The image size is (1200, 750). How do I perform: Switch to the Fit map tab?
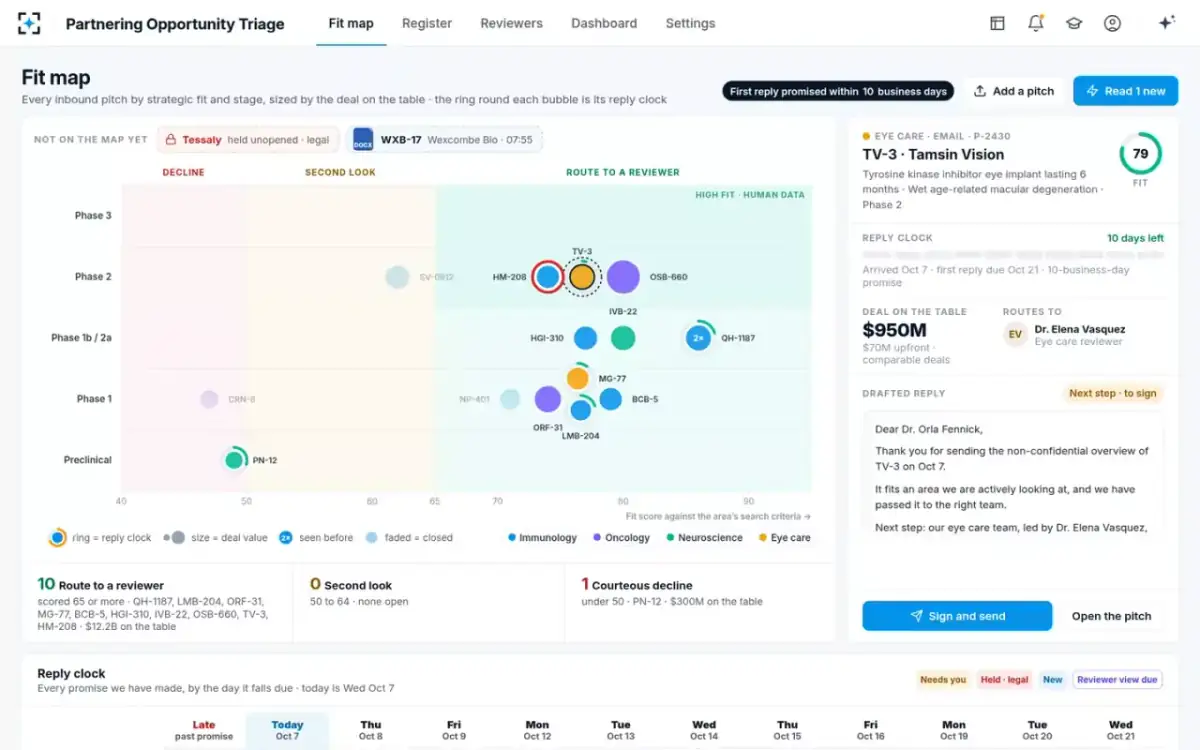pos(351,23)
